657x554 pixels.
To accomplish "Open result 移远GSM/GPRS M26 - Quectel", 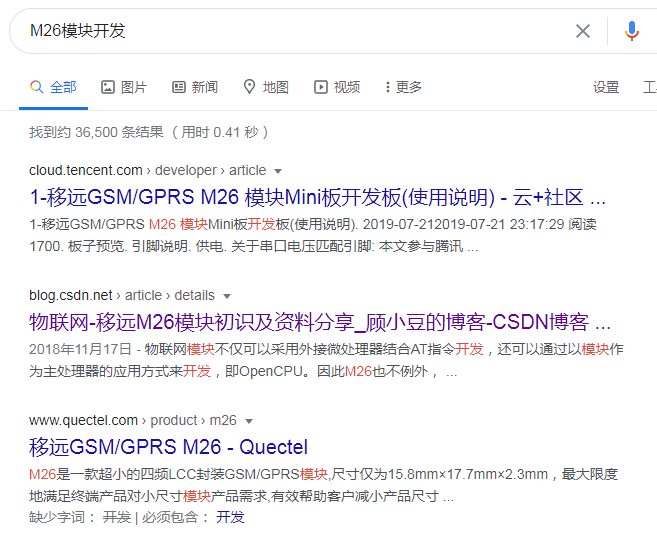I will point(168,447).
